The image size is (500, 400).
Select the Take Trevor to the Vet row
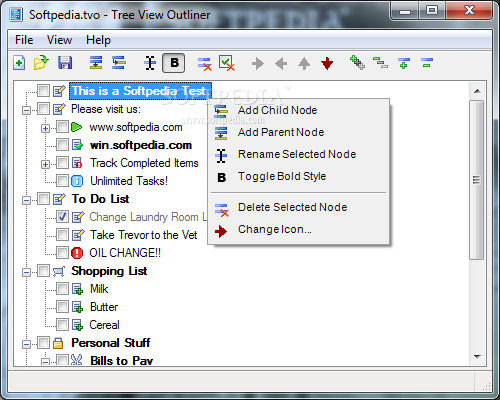(144, 235)
